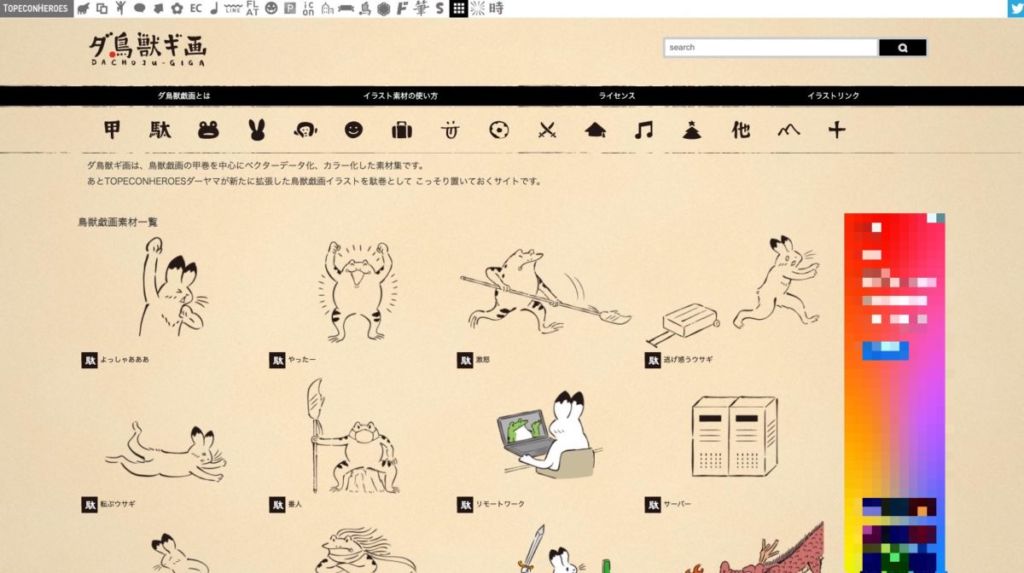Select the crossed swords category icon
The width and height of the screenshot is (1024, 573).
coord(547,130)
